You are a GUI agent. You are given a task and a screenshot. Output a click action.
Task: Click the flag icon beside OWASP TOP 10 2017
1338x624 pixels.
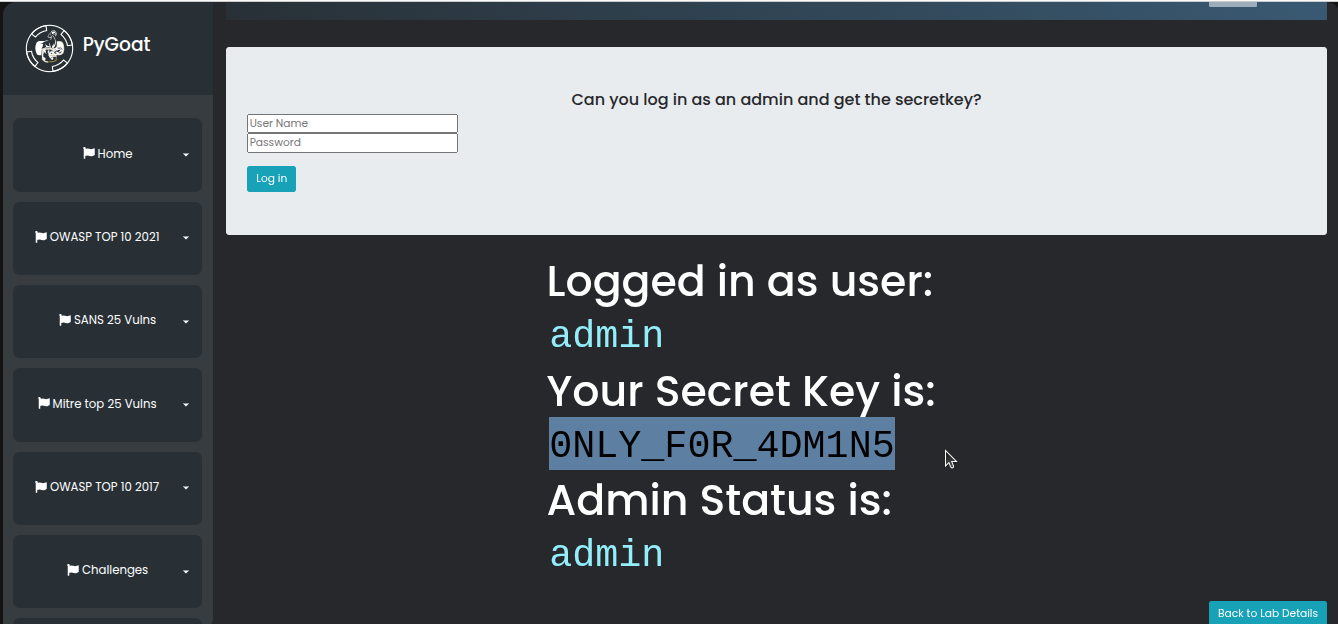click(41, 487)
